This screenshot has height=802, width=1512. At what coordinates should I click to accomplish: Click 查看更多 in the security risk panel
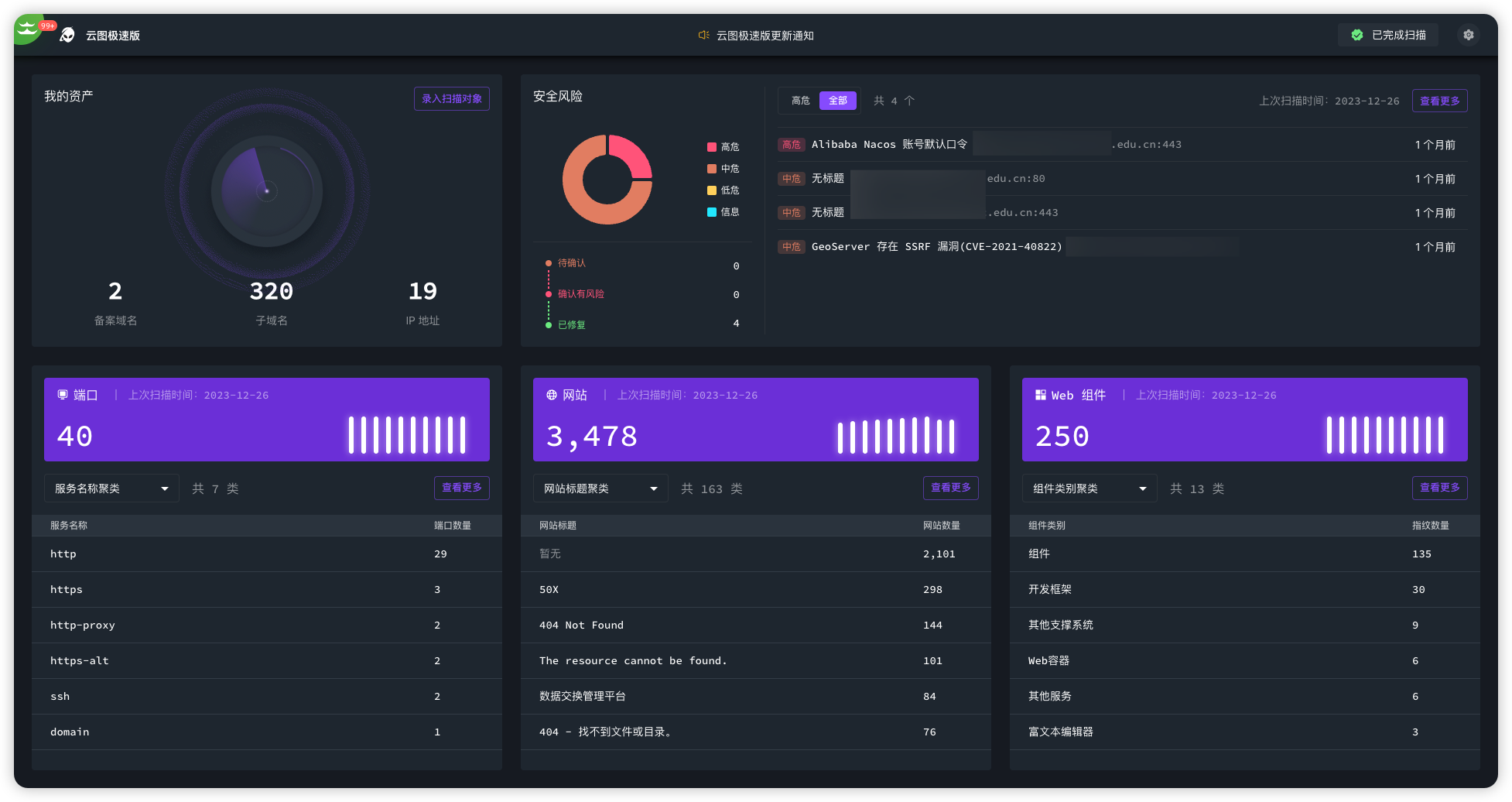1439,101
